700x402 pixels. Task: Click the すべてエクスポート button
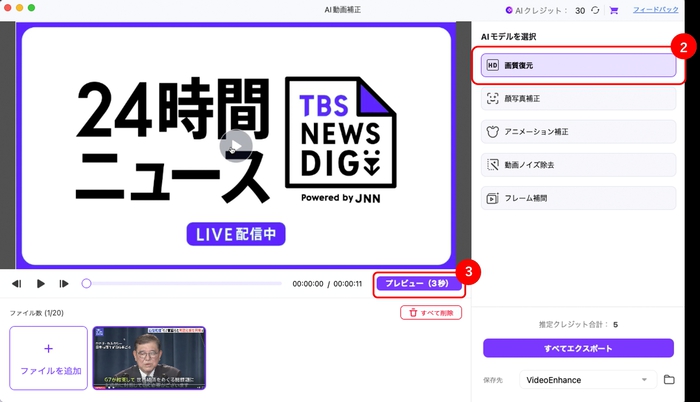(578, 348)
